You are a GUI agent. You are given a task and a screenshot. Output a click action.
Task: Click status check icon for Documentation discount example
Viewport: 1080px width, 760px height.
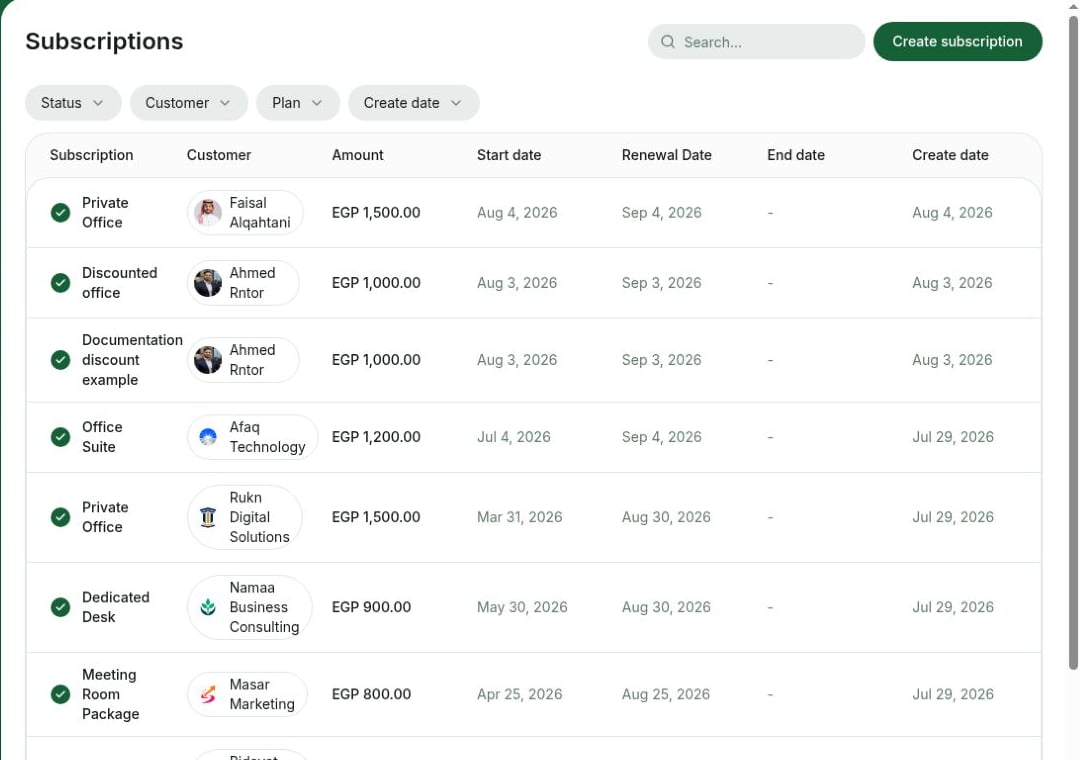click(61, 360)
